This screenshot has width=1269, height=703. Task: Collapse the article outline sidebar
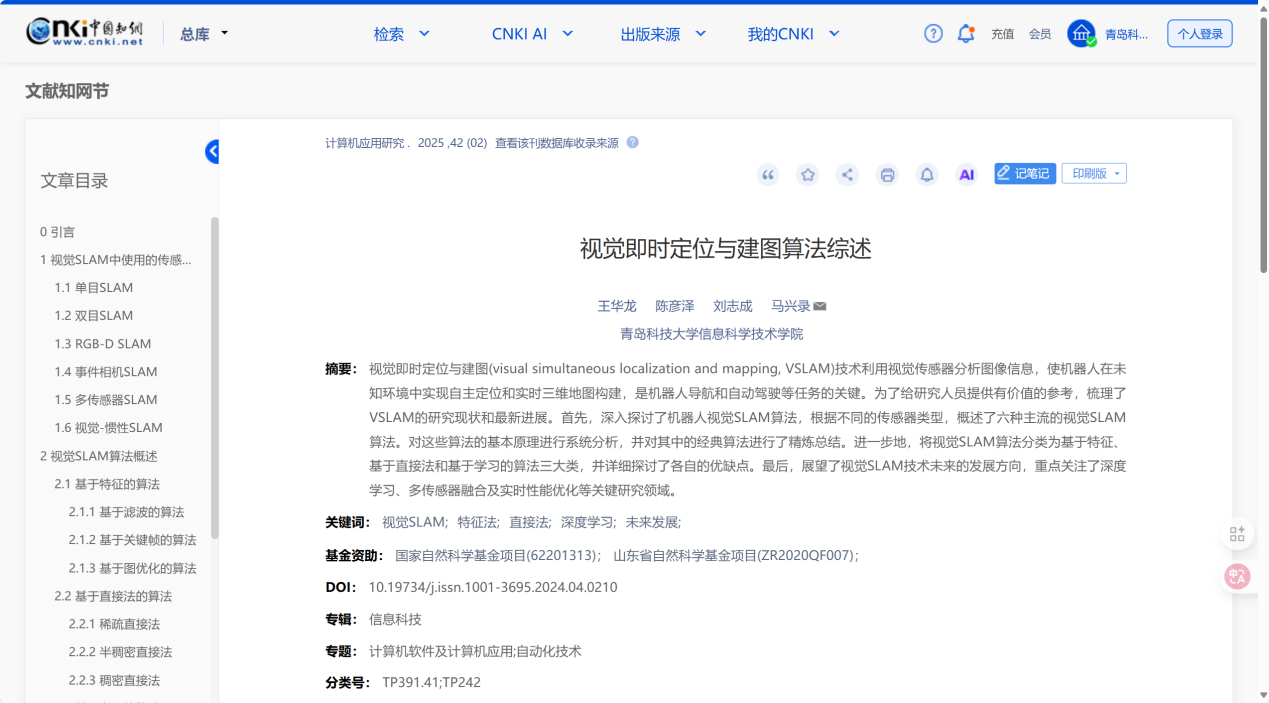(x=212, y=152)
